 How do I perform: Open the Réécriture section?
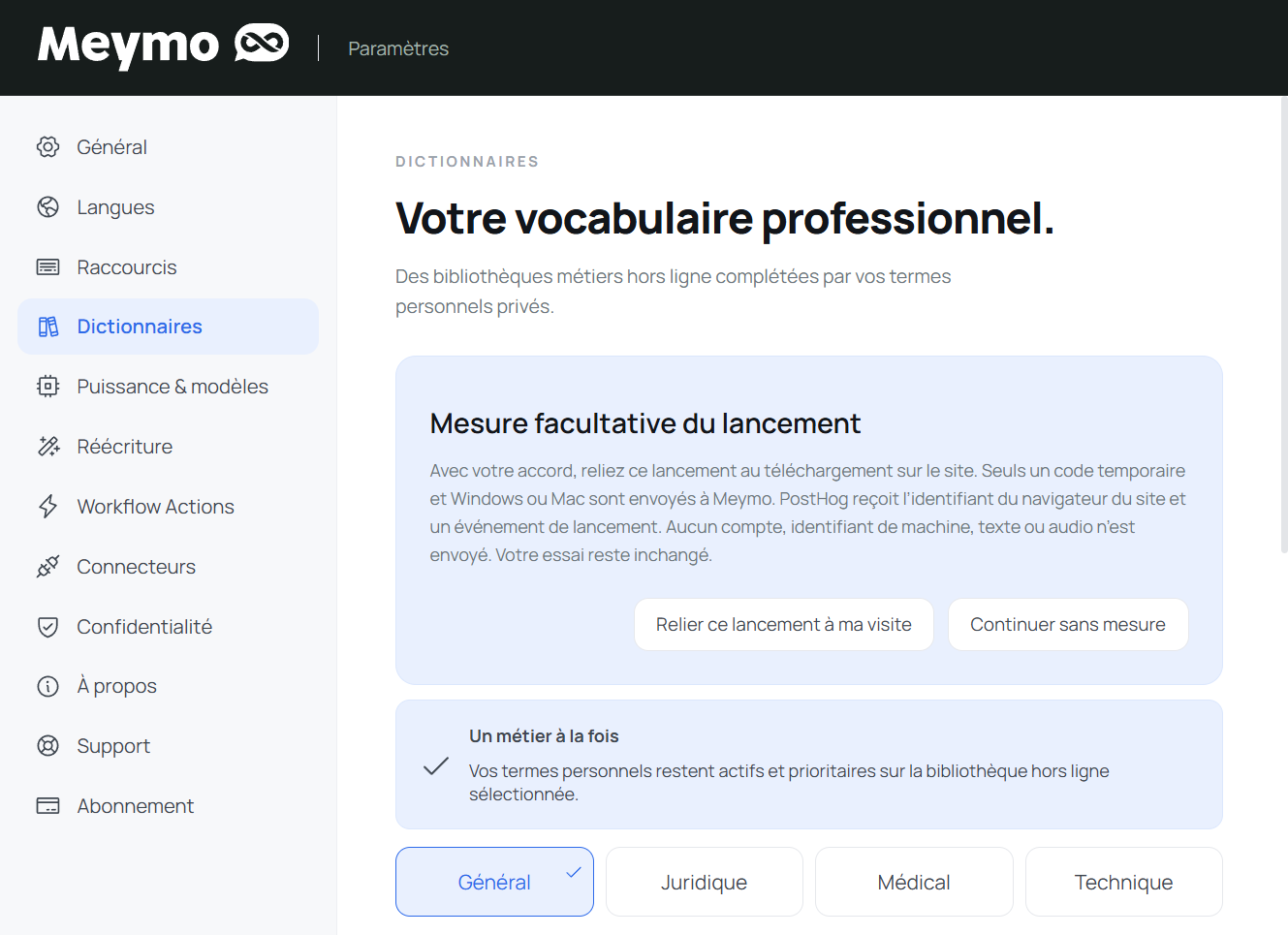(168, 447)
